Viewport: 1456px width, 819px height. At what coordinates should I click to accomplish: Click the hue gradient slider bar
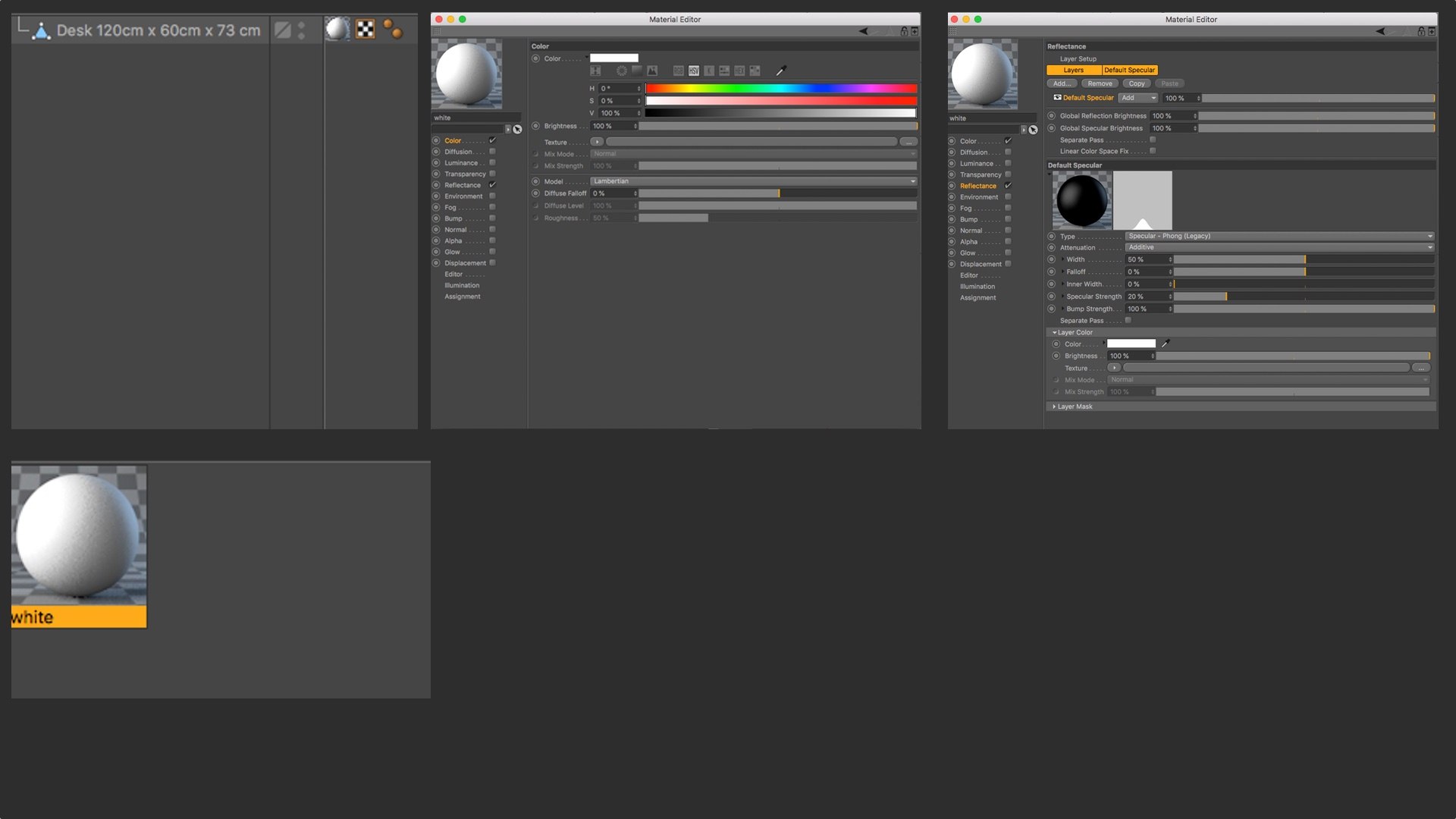click(x=781, y=89)
